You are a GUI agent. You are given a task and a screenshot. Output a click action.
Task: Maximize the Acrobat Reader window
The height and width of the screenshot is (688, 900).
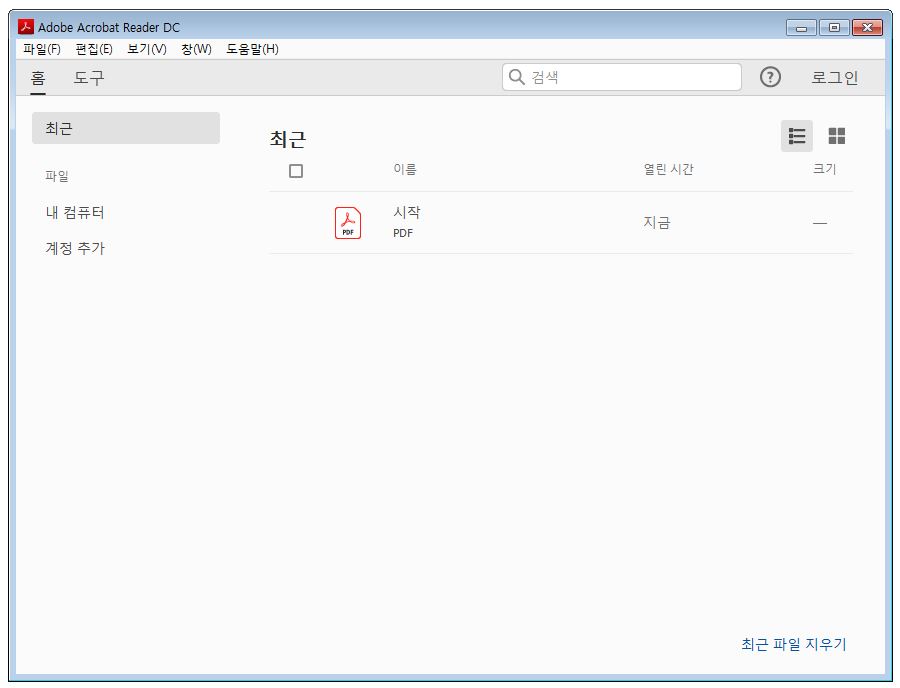(x=834, y=28)
